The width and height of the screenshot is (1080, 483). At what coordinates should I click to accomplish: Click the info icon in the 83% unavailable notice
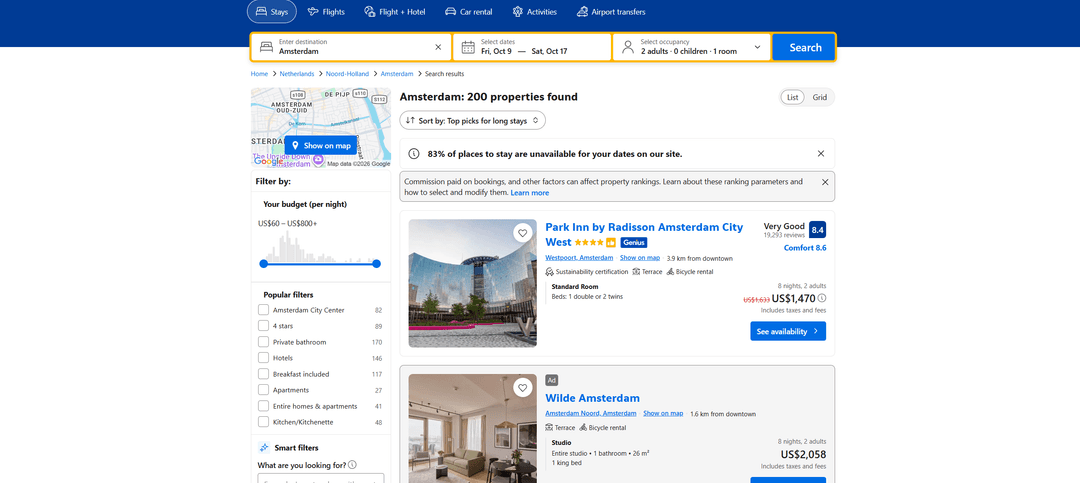[414, 154]
